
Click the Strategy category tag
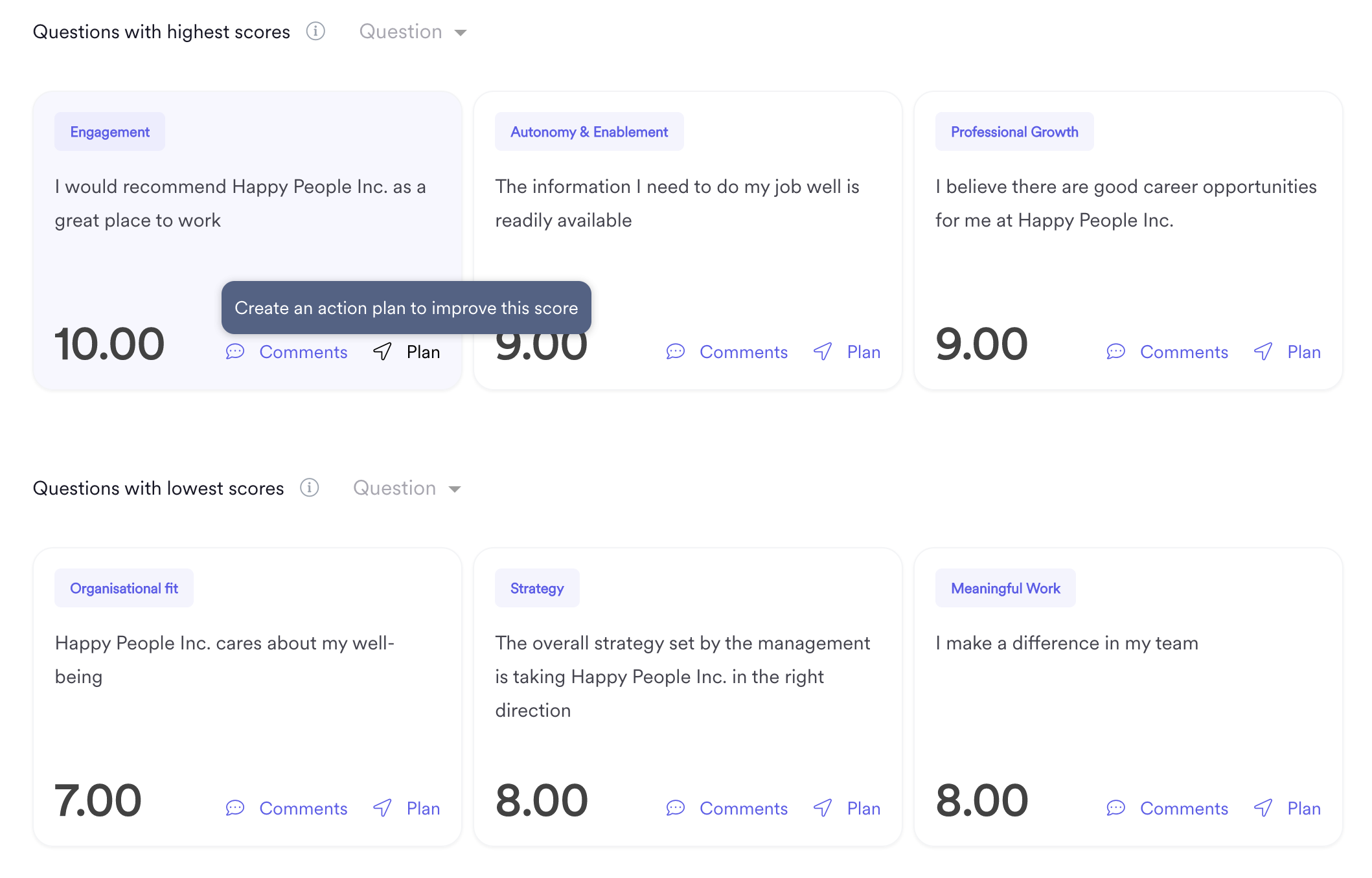coord(537,588)
